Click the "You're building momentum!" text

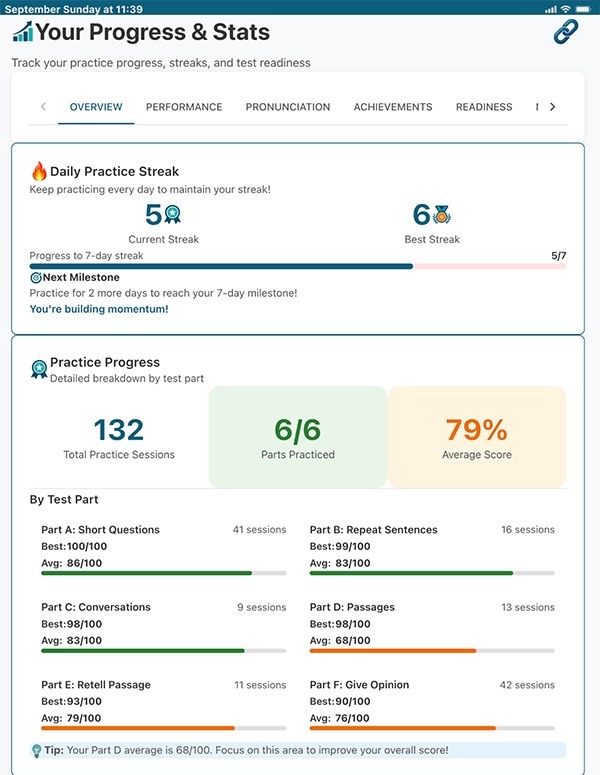99,309
